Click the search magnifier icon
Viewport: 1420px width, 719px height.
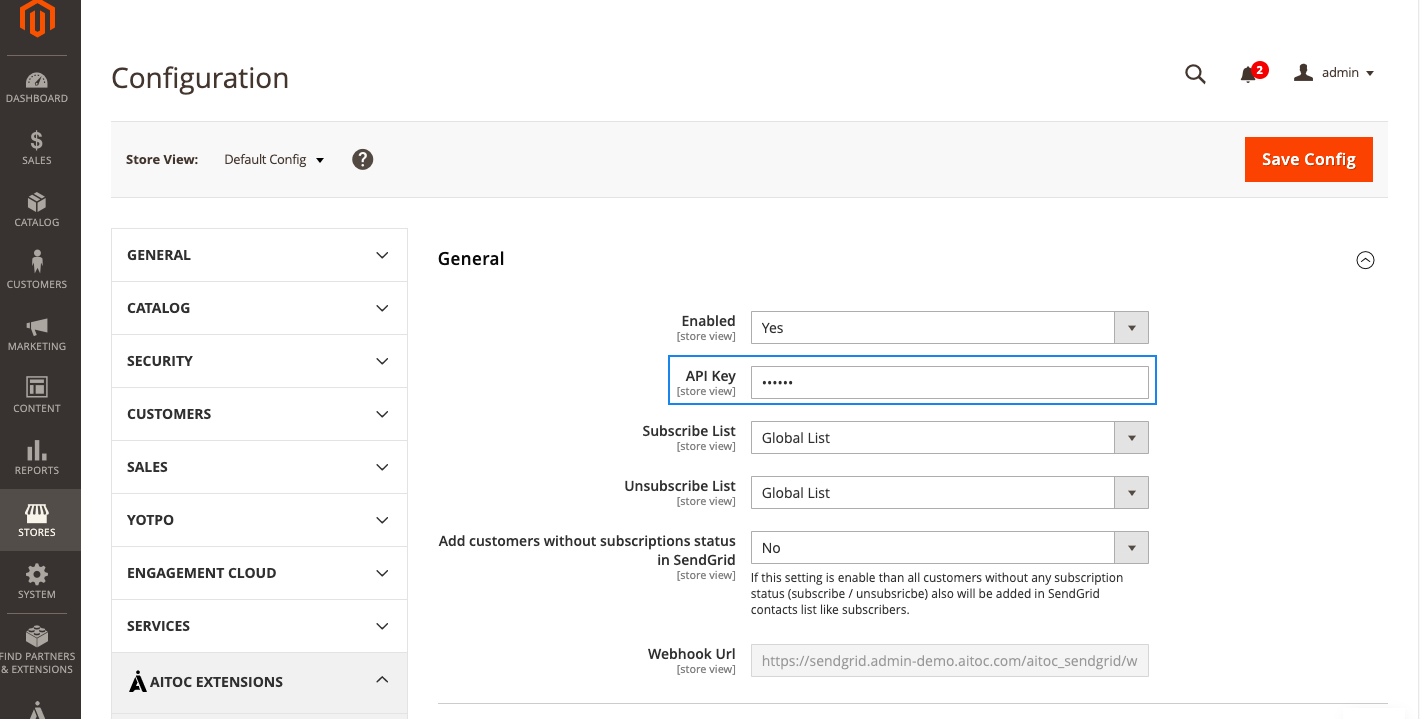tap(1195, 73)
